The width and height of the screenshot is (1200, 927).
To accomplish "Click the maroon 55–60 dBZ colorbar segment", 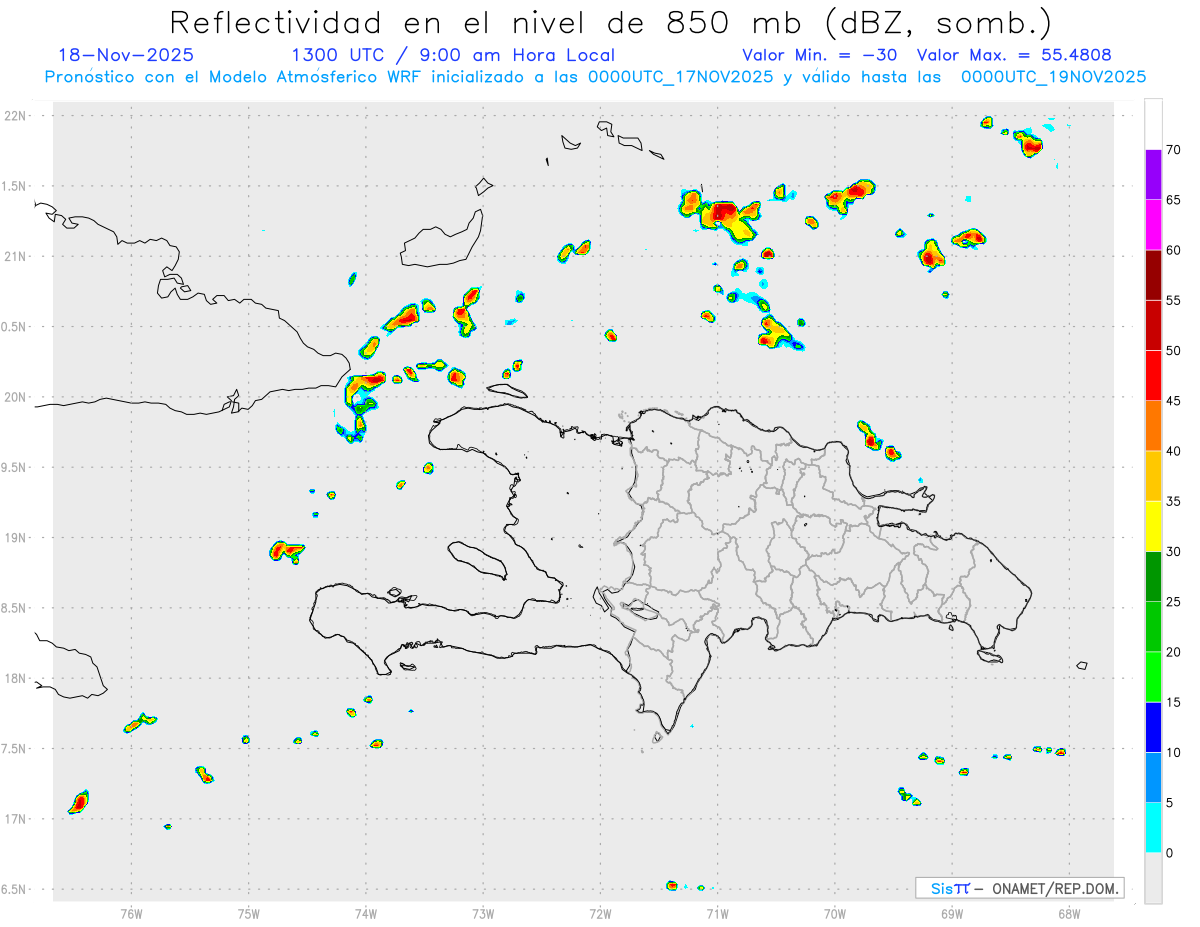I will [x=1153, y=275].
